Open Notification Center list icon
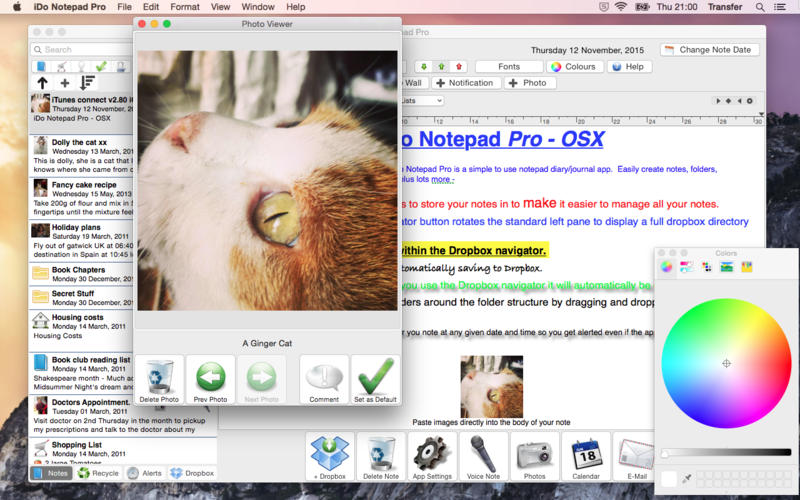 tap(780, 7)
